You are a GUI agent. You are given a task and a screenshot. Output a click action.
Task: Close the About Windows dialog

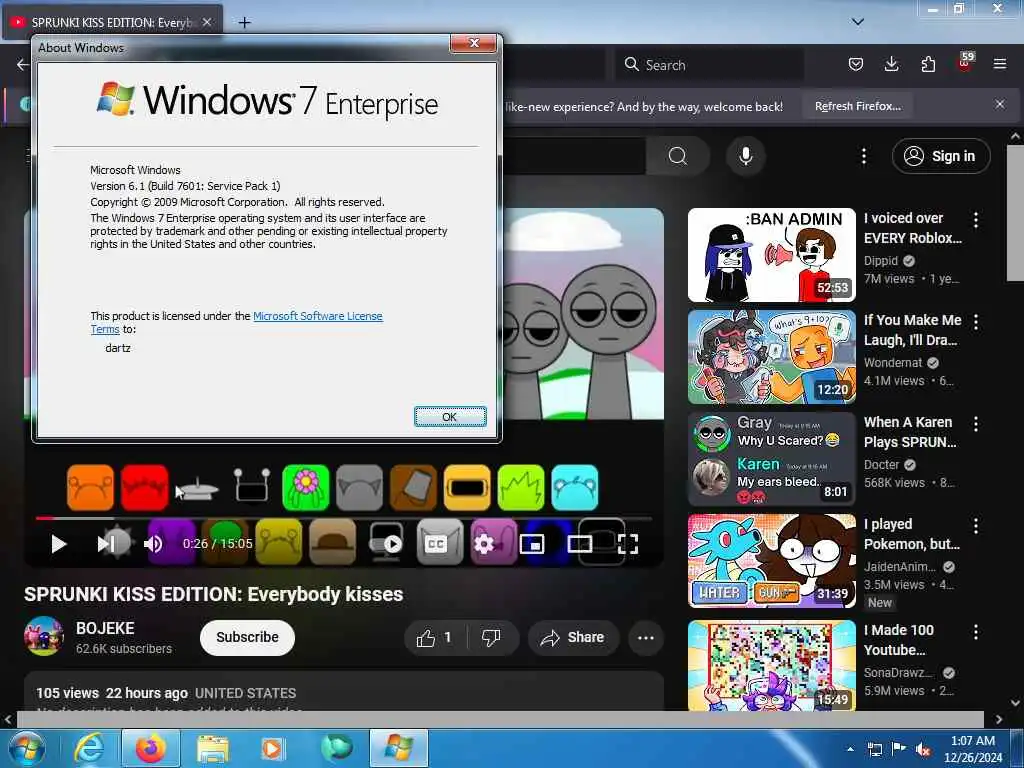[x=474, y=43]
